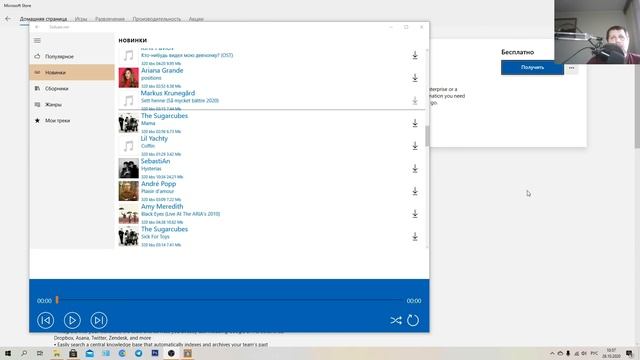This screenshot has width=640, height=360.
Task: Click the Сборники sidebar icon
Action: [x=37, y=89]
